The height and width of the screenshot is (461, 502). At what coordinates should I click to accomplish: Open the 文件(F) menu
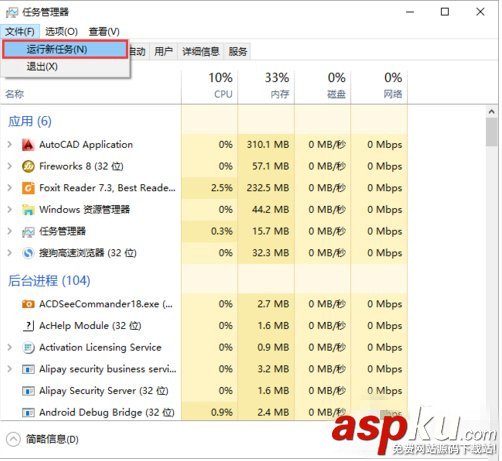tap(20, 32)
